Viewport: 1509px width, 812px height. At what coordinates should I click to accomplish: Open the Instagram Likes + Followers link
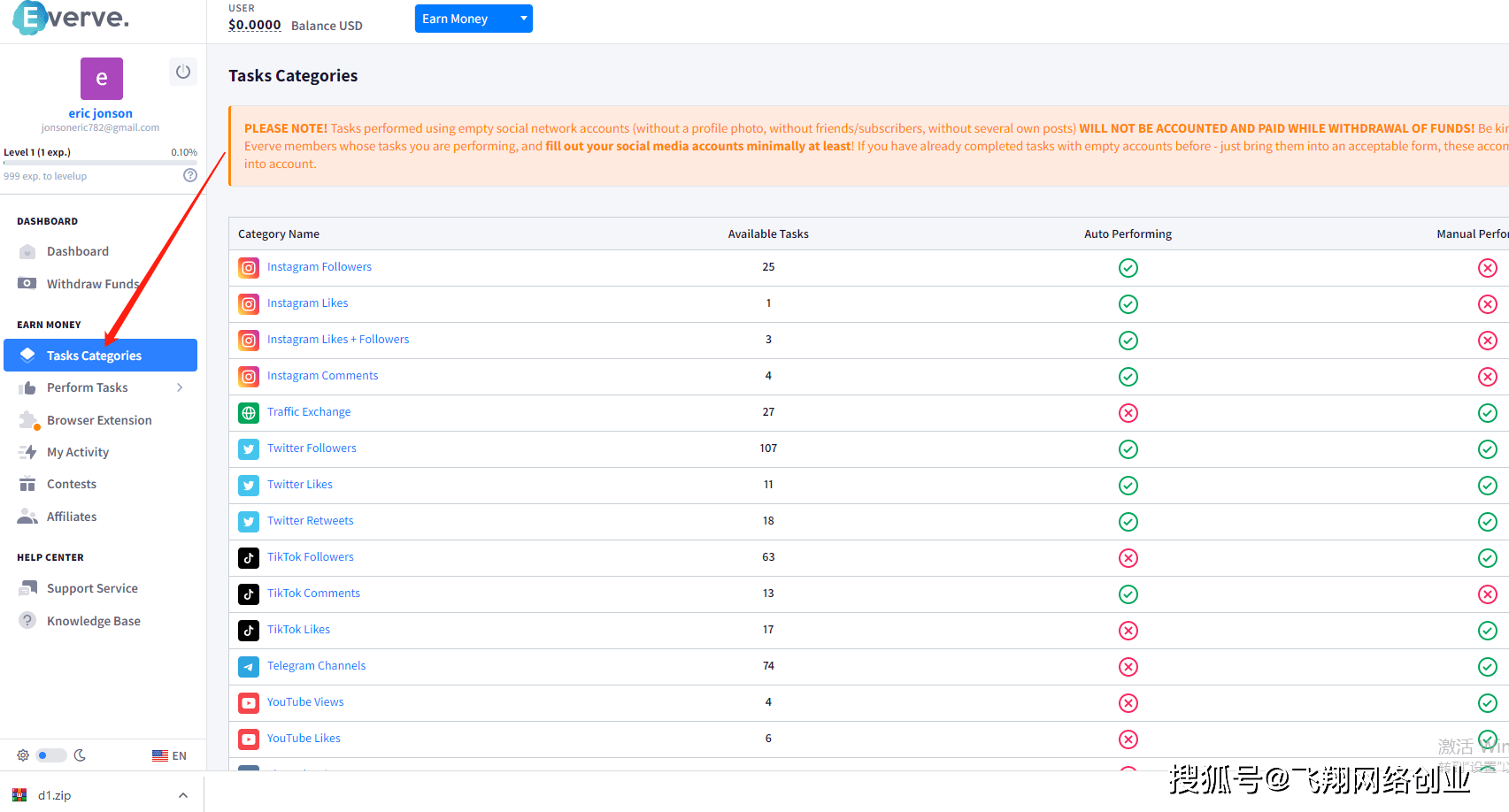[338, 339]
